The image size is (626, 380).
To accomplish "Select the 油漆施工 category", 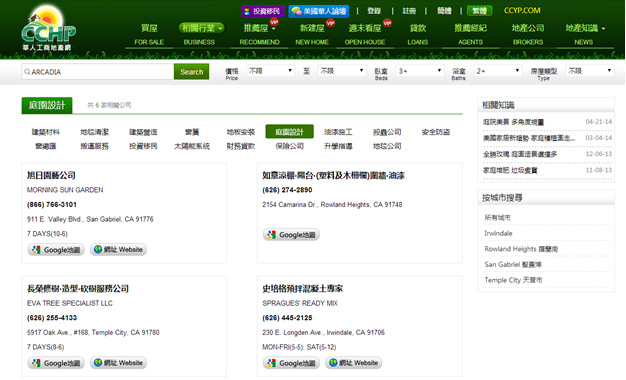I will [338, 132].
